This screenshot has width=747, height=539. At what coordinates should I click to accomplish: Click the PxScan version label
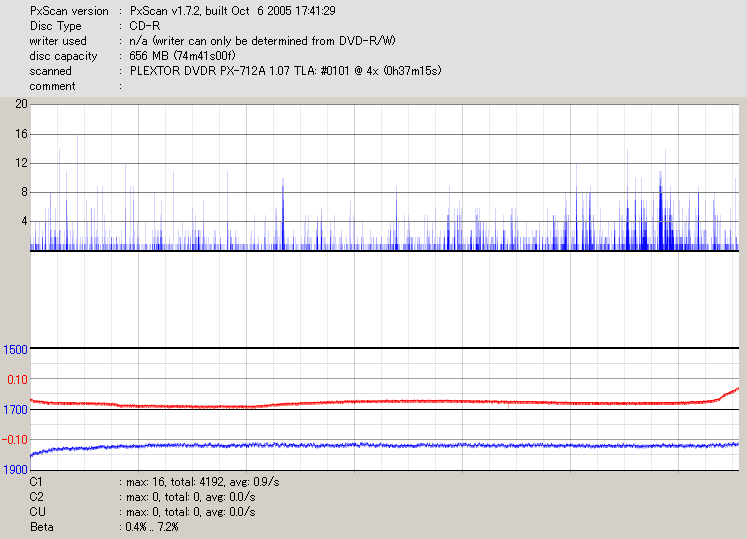(69, 11)
